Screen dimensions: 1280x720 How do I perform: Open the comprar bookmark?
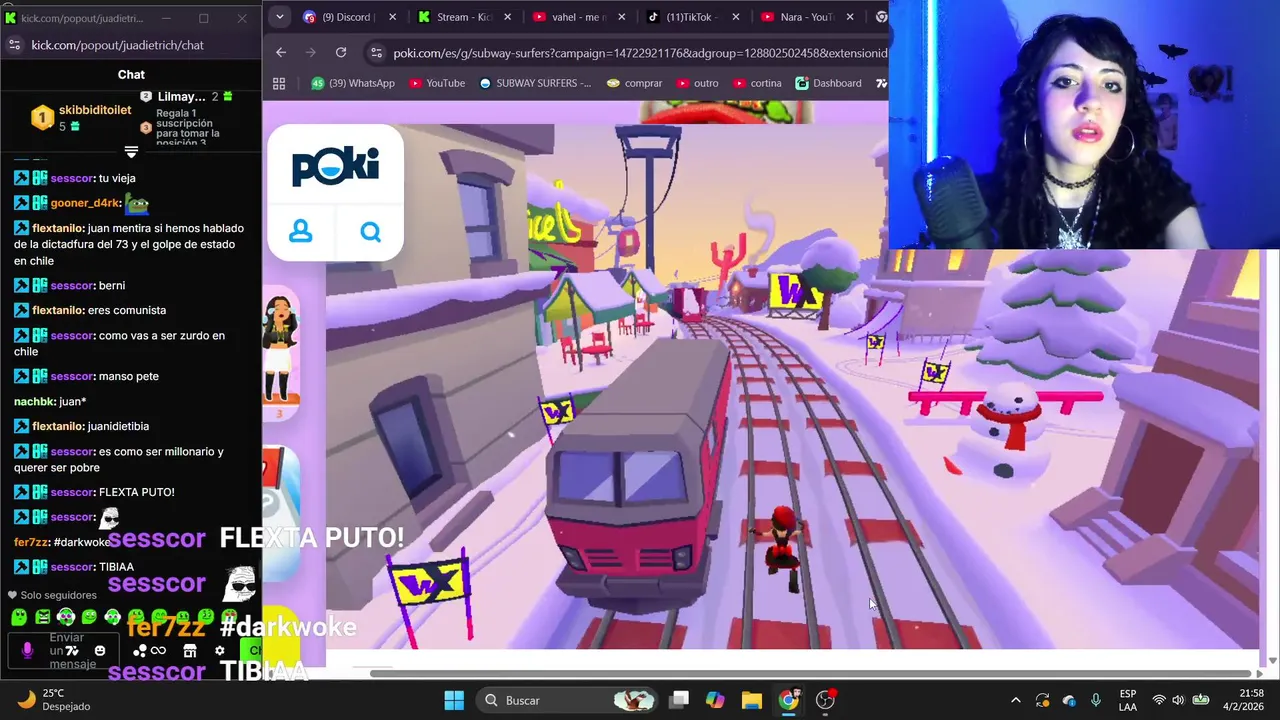(634, 83)
